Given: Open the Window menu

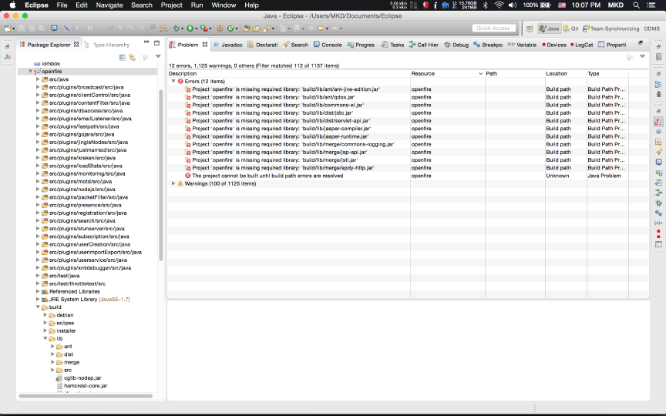Looking at the screenshot, I should (x=223, y=5).
